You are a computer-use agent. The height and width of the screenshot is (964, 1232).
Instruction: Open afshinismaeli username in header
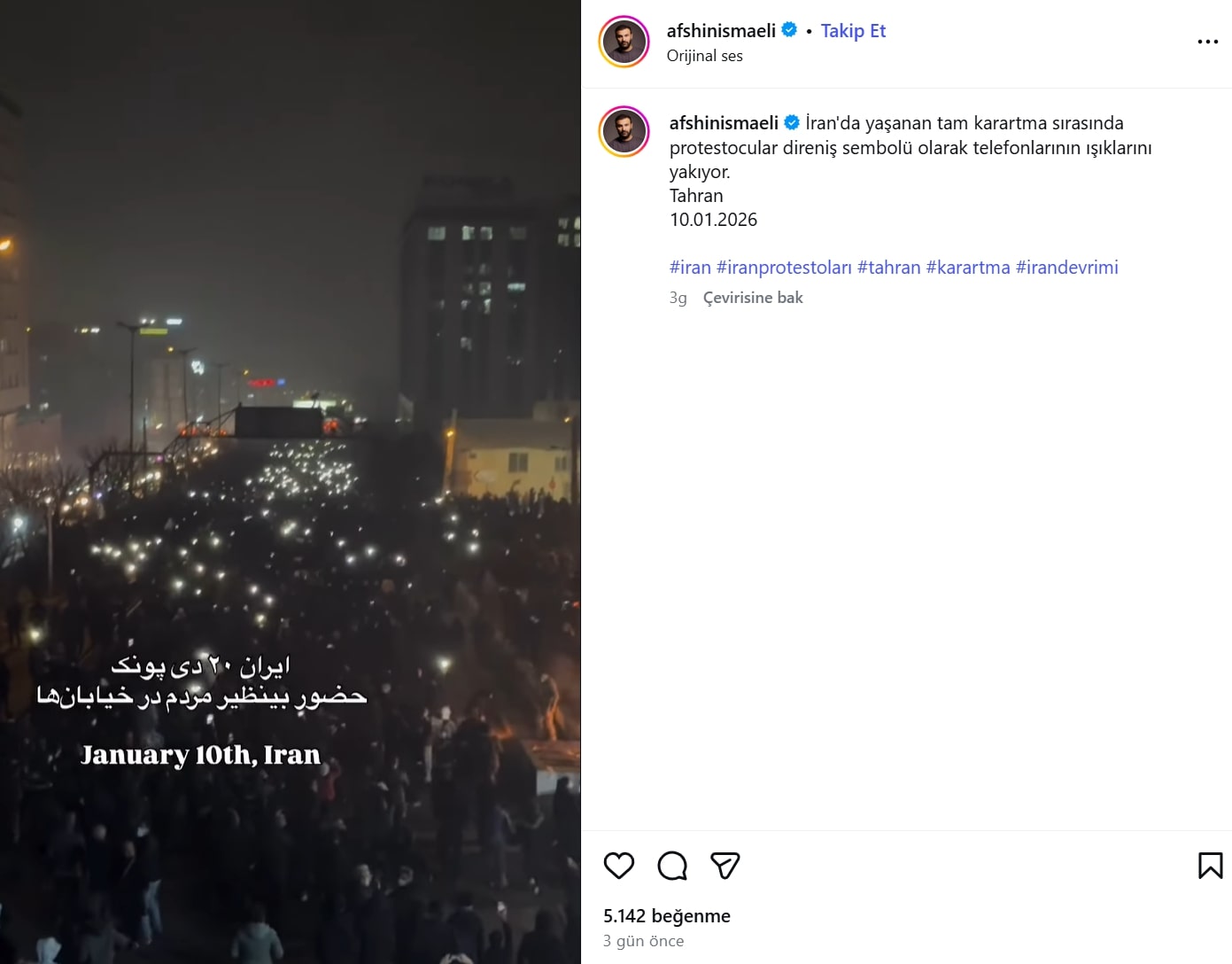coord(721,31)
